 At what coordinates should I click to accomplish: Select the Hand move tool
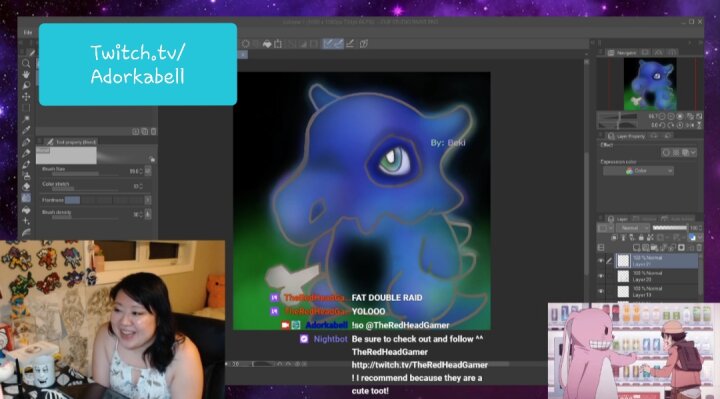click(x=26, y=74)
